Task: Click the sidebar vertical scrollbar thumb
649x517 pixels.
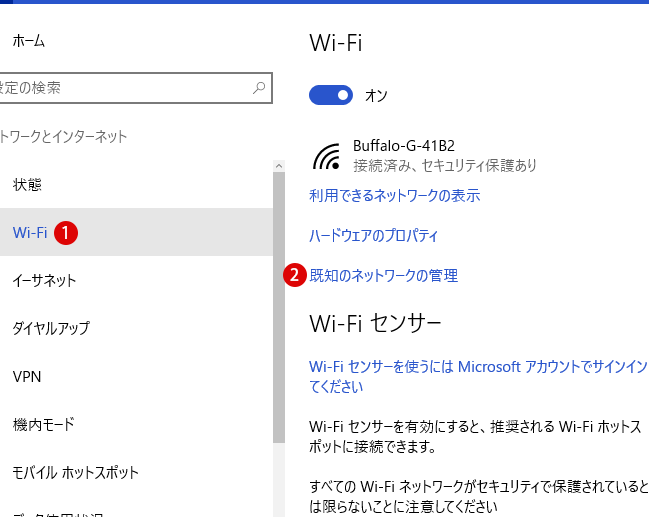Action: click(x=279, y=308)
